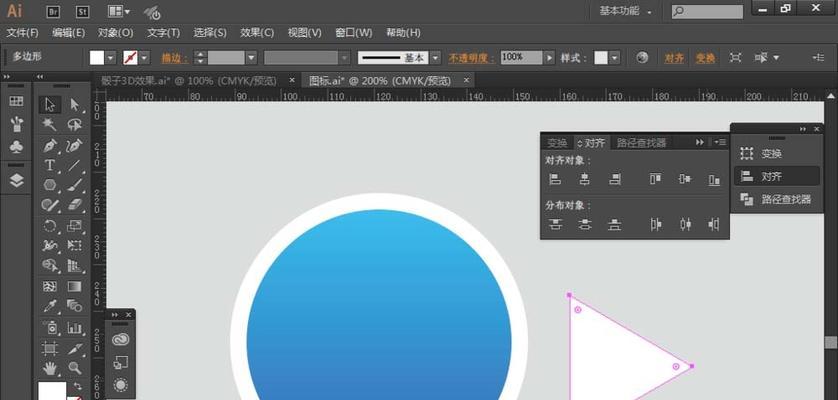Viewport: 838px width, 400px height.
Task: Click vertical align bottom in Align panel
Action: click(714, 180)
